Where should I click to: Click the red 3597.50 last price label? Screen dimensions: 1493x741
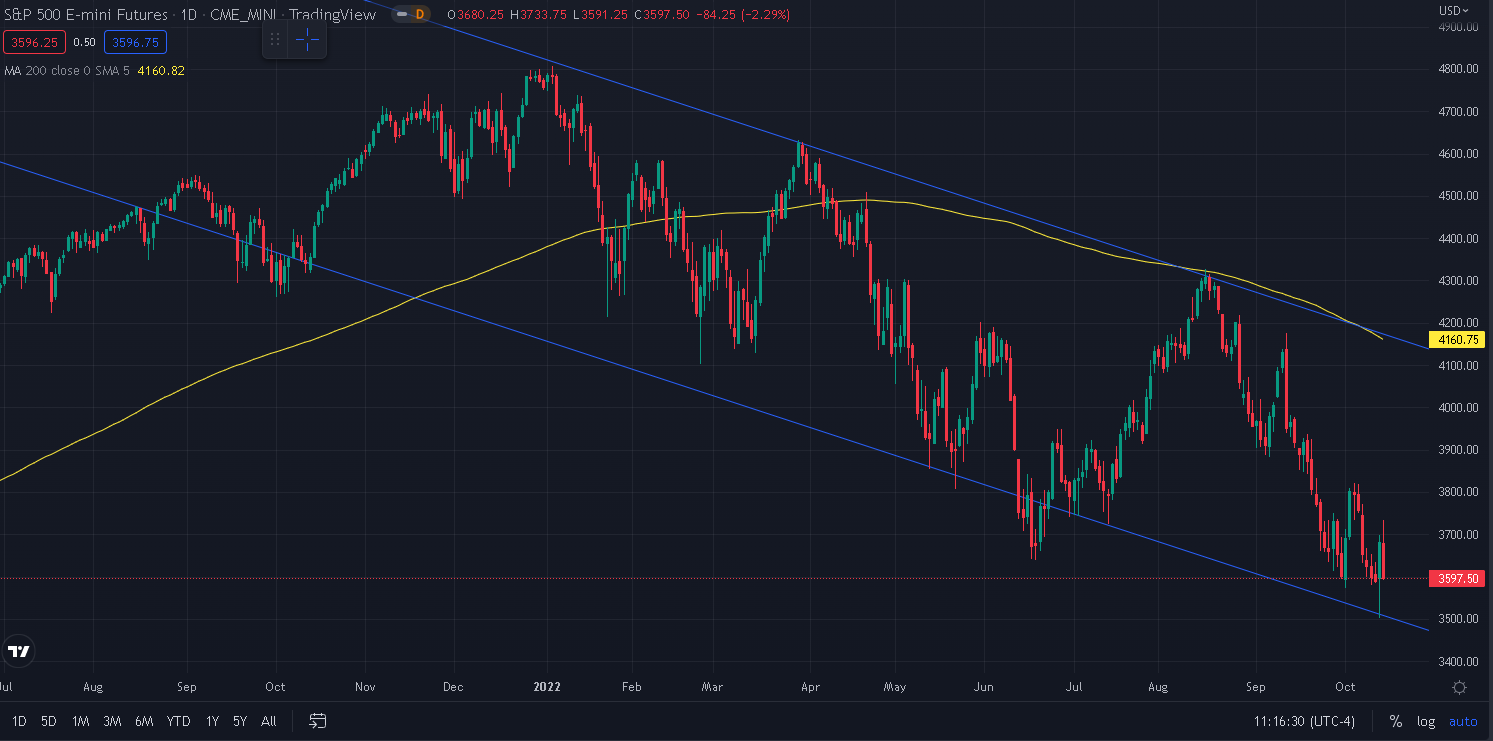pos(1459,578)
